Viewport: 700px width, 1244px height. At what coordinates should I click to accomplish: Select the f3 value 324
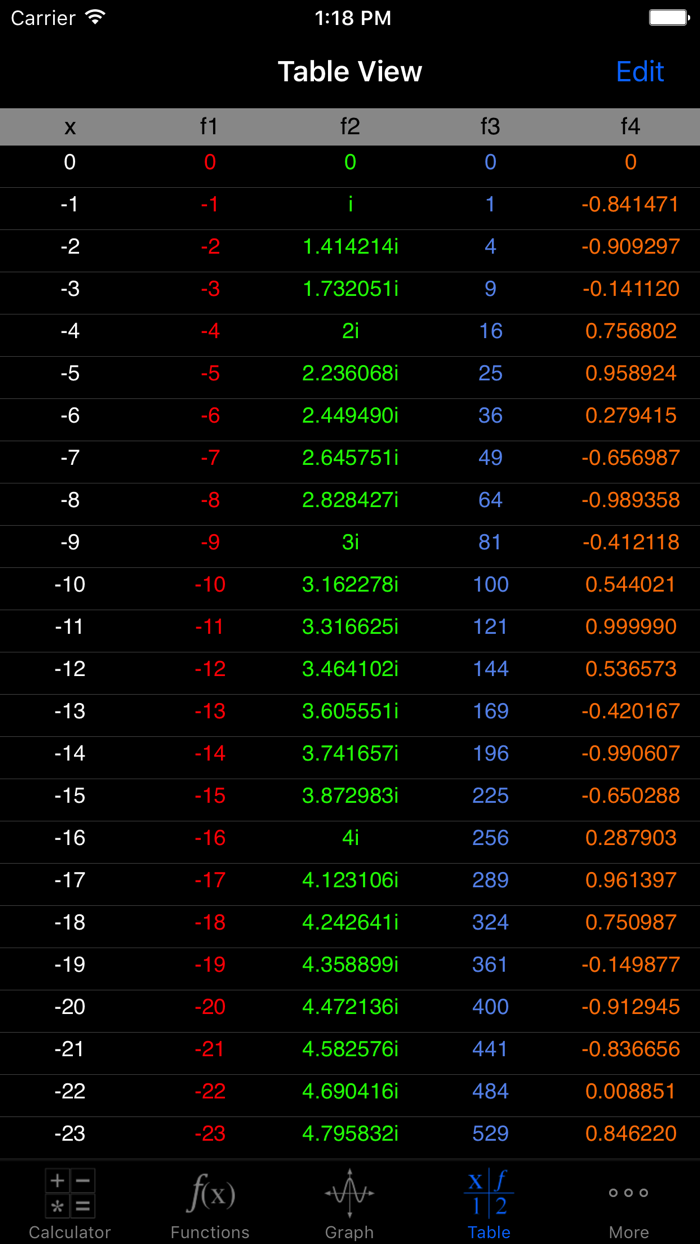490,922
